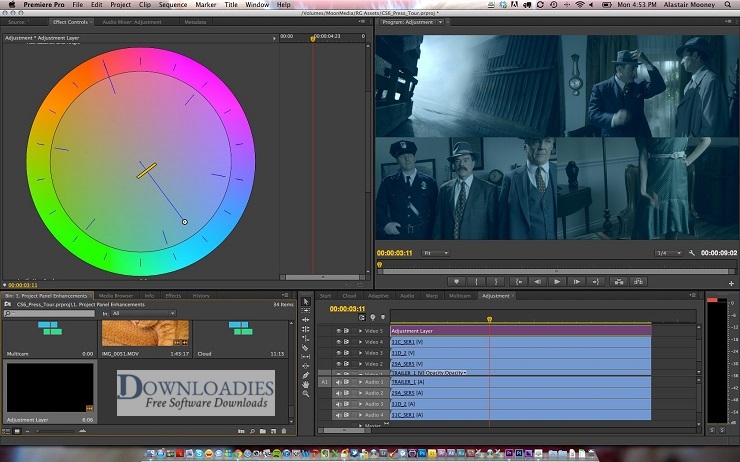Toggle sync lock on Video 5 track
Viewport: 740px width, 462px height.
pos(346,331)
